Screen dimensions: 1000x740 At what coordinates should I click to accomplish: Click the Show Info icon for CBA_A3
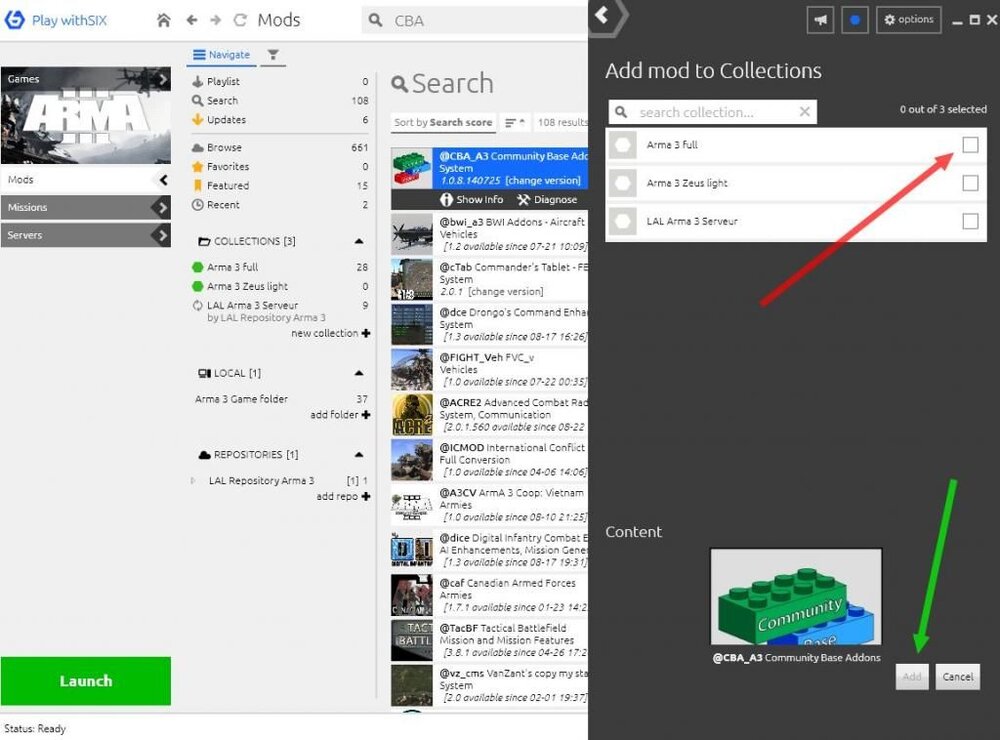tap(446, 200)
